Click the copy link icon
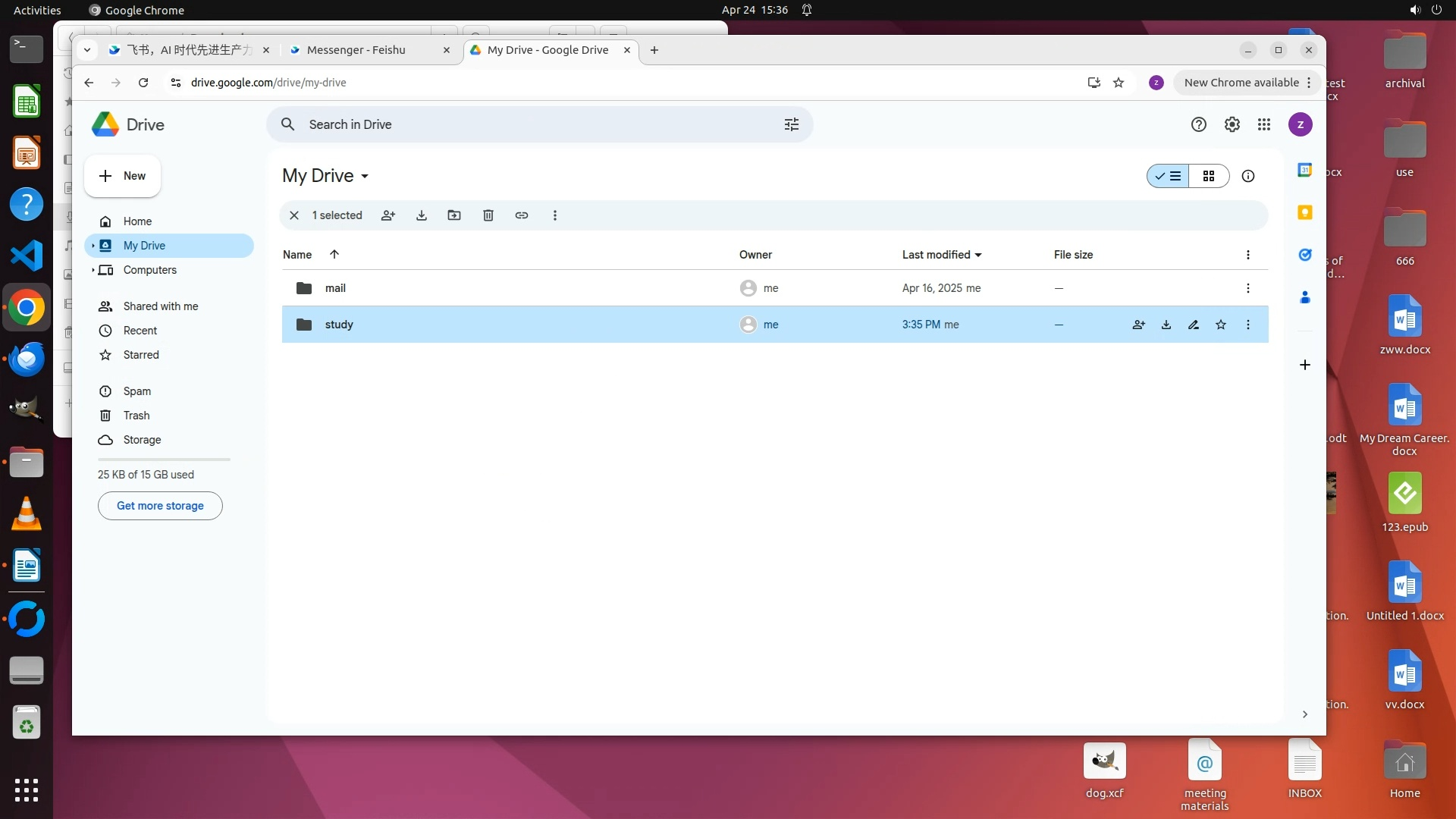The width and height of the screenshot is (1456, 819). 522,215
